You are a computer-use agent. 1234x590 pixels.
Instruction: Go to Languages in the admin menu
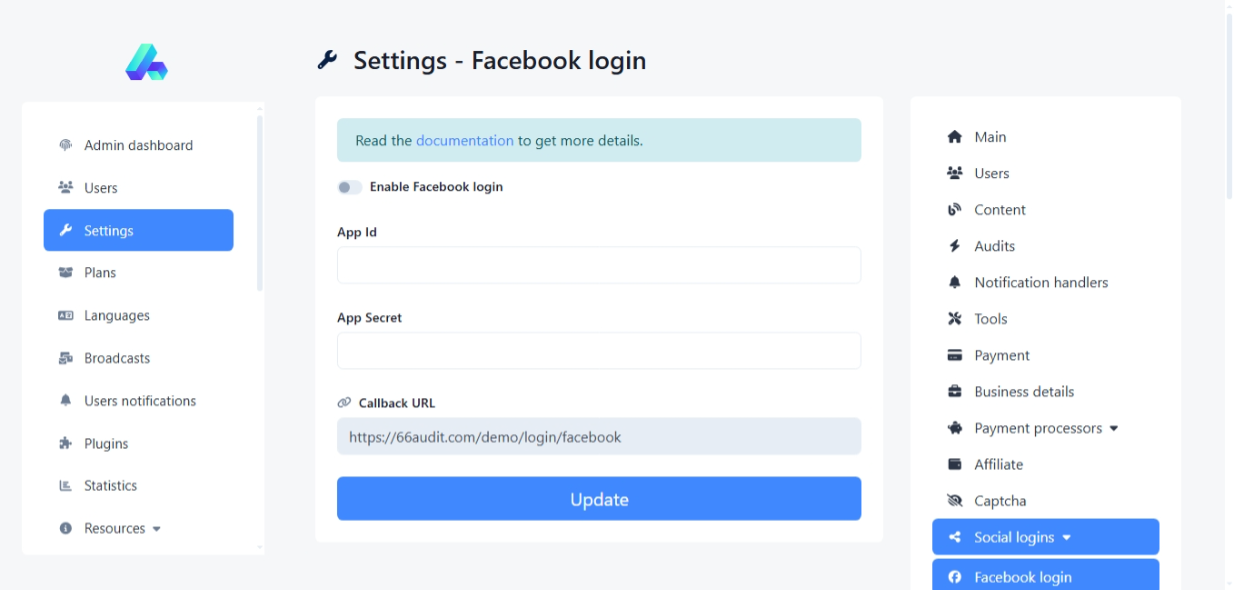click(x=116, y=316)
